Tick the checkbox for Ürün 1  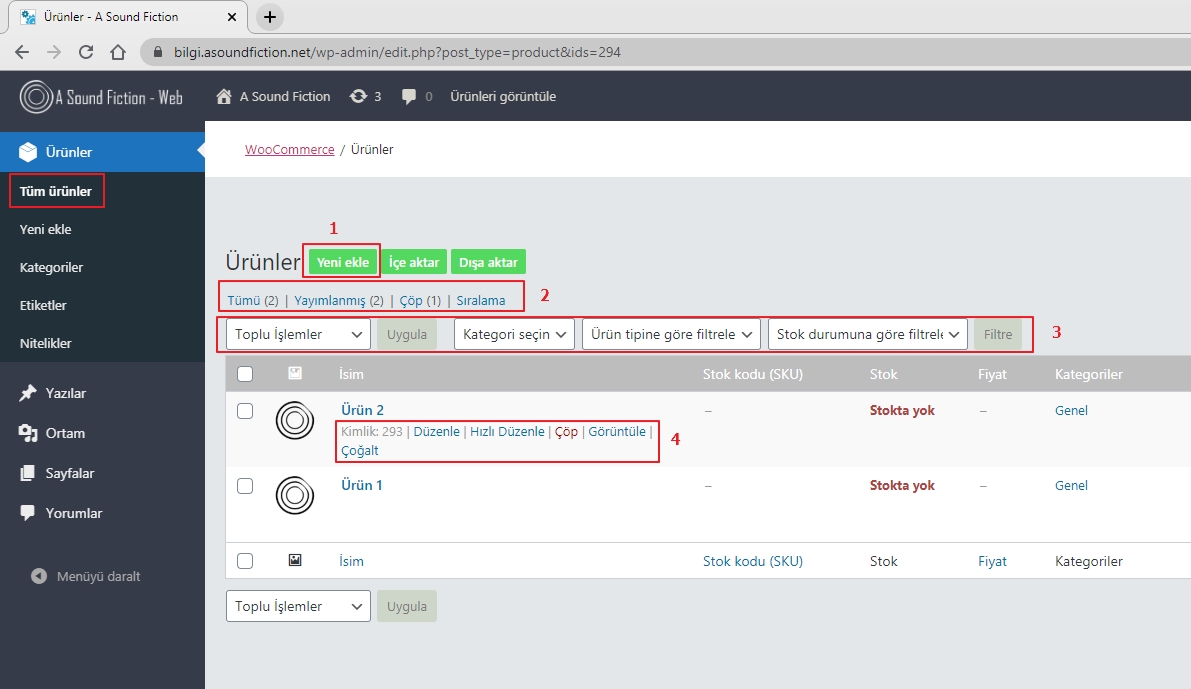click(245, 486)
